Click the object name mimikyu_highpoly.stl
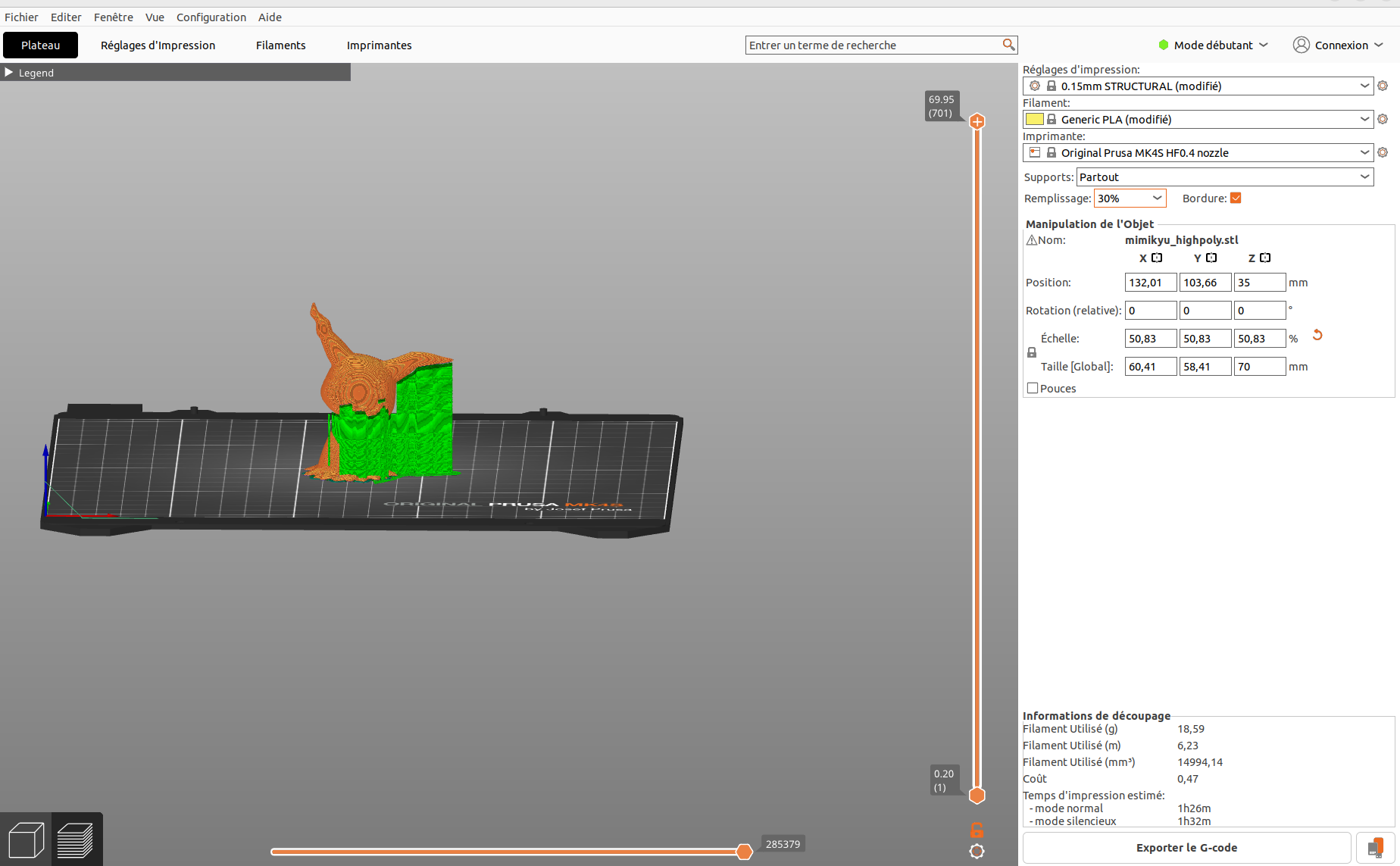Screen dimensions: 1400x866 coord(1181,239)
